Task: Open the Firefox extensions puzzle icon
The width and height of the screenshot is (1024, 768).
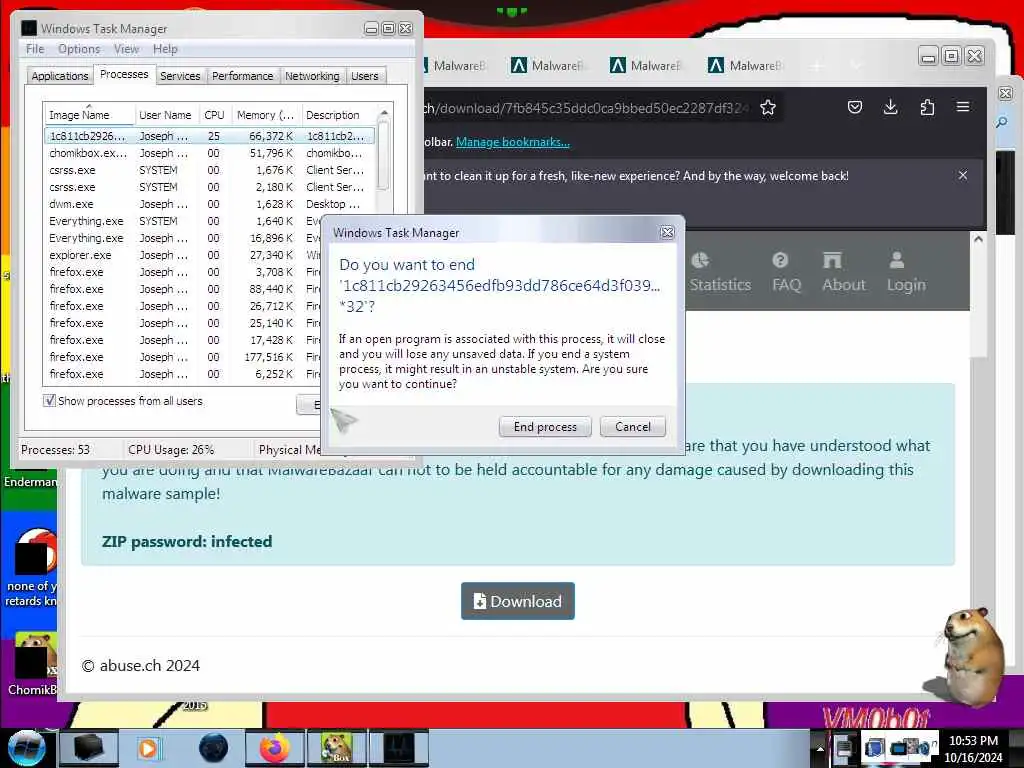Action: (x=927, y=107)
